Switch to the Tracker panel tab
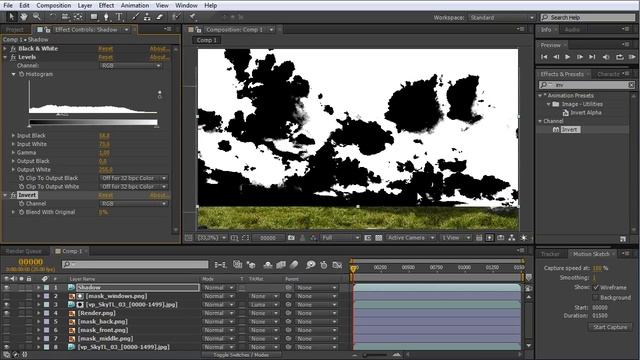Screen dimensions: 640x360 tap(550, 254)
